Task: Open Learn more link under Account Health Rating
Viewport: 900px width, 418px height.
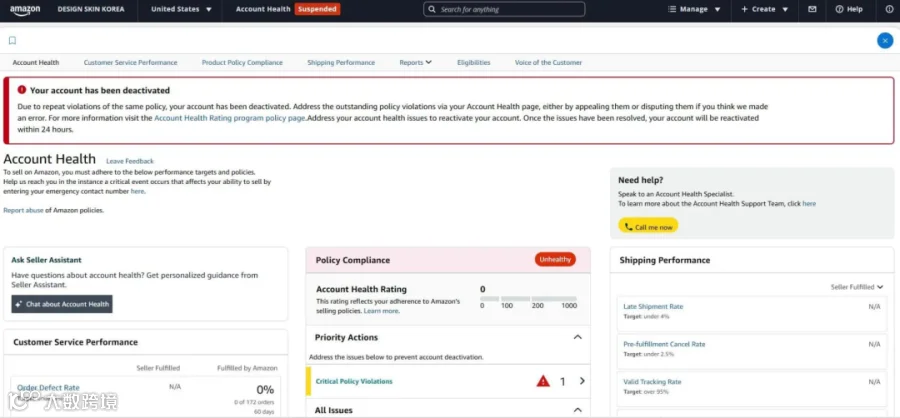Action: coord(381,311)
